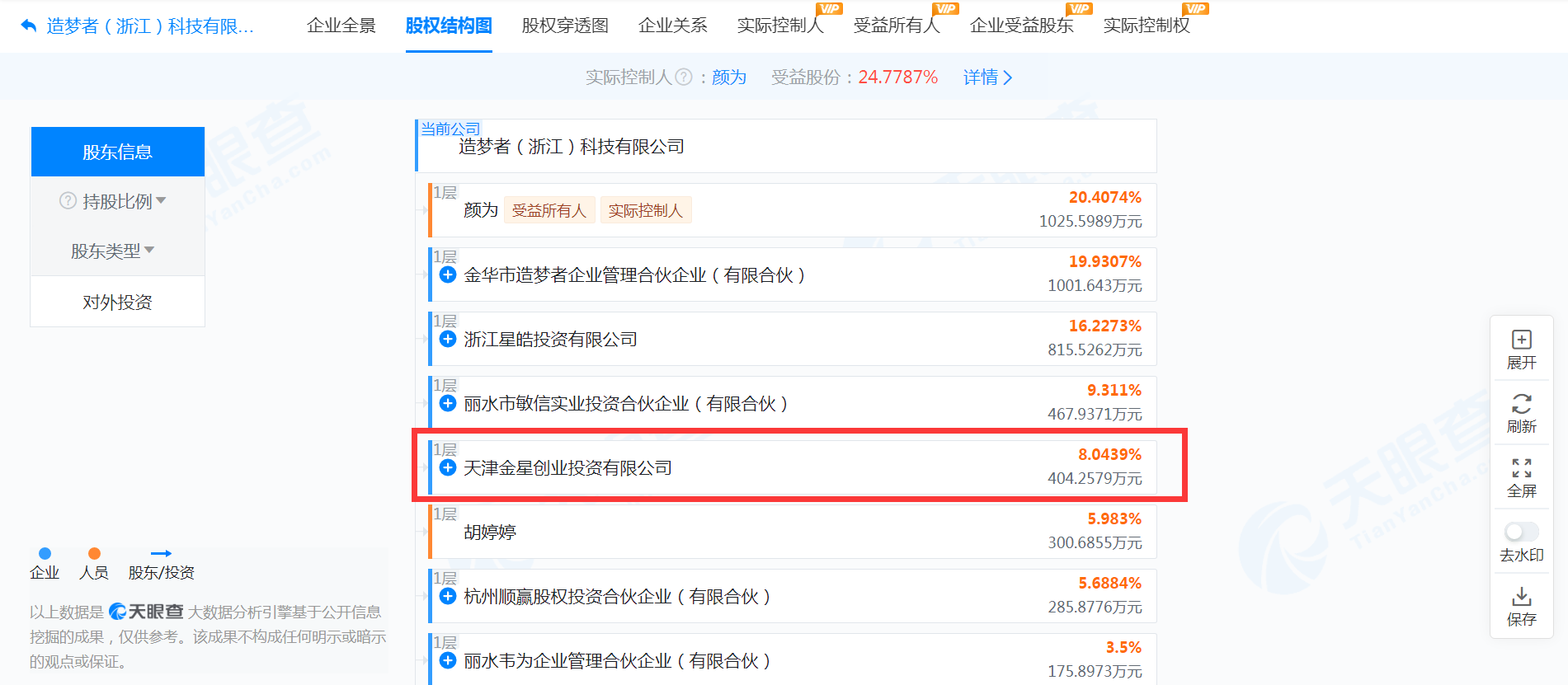The width and height of the screenshot is (1568, 685).
Task: Click the current company 造梦者（浙江）科技有限公司 row
Action: pos(786,146)
